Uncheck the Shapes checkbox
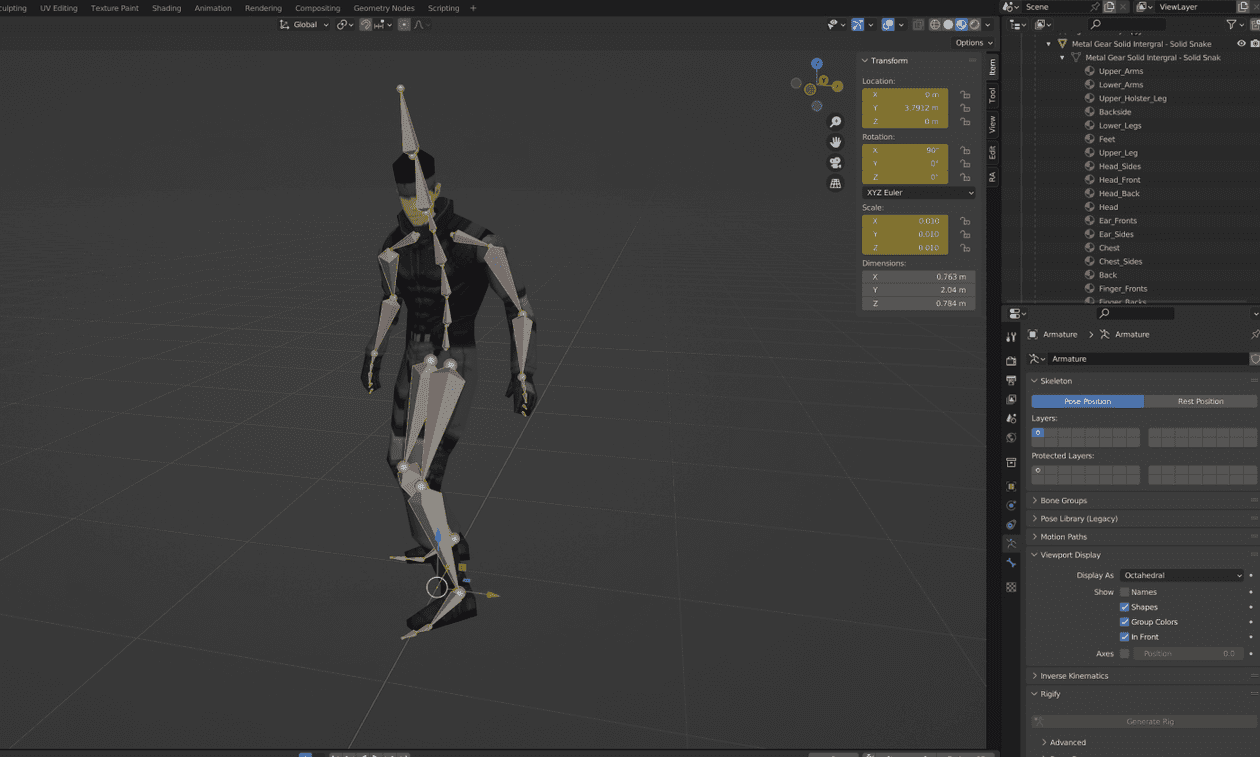The image size is (1260, 757). [x=1124, y=607]
